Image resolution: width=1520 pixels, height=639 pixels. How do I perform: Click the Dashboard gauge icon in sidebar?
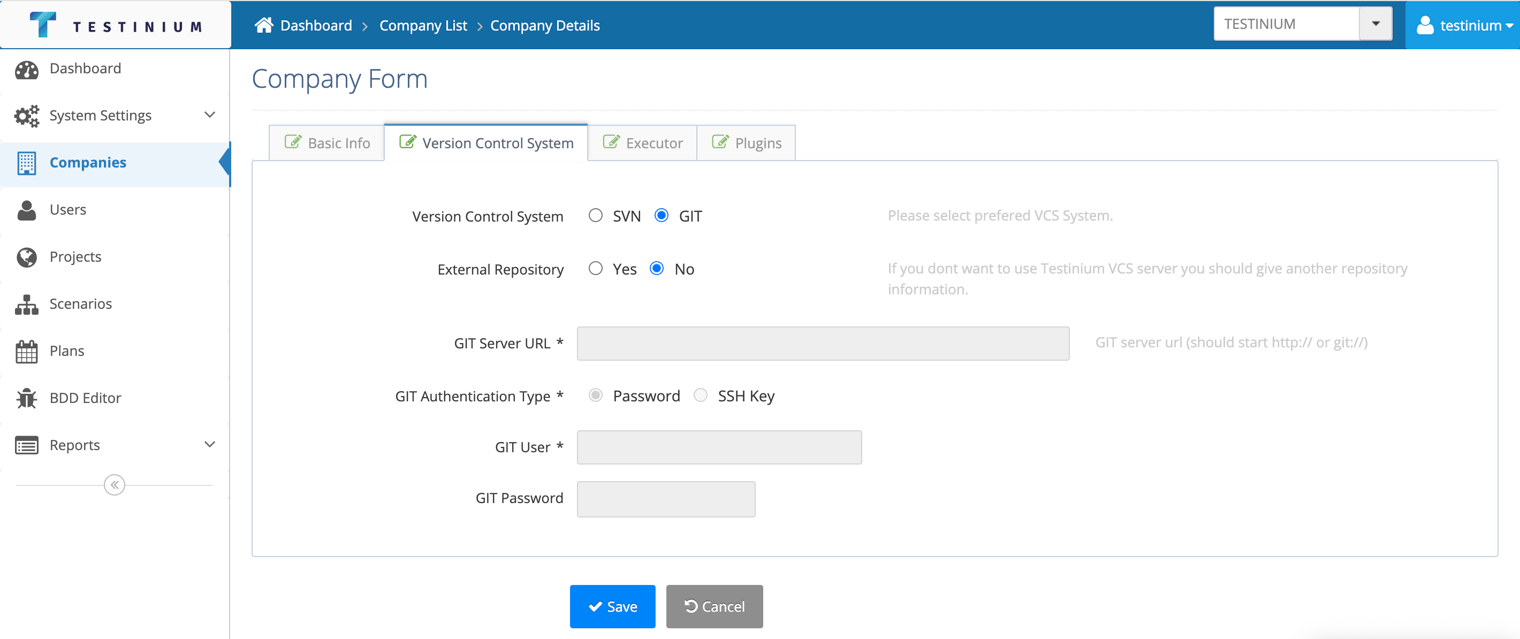point(27,69)
